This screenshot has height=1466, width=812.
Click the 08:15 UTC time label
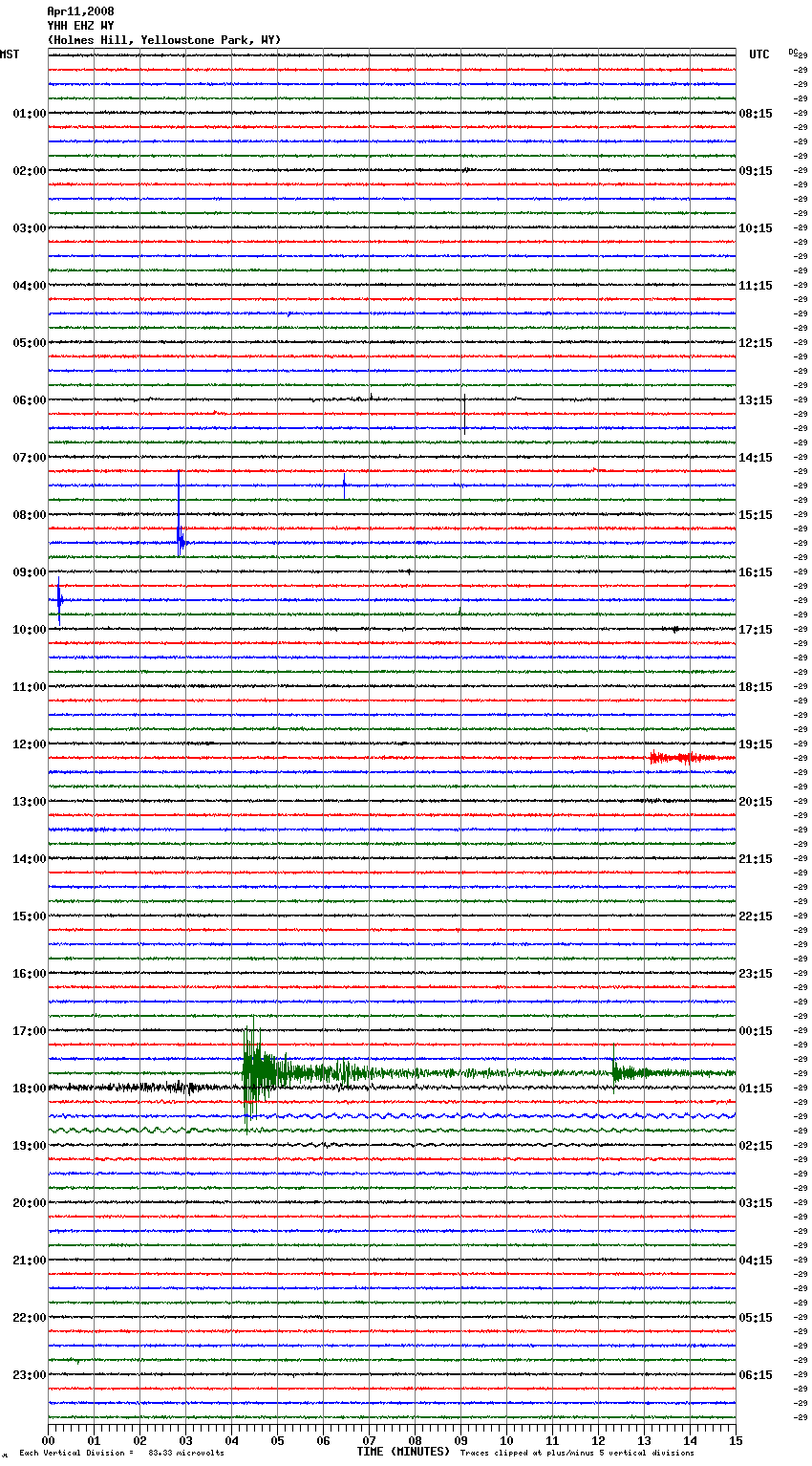(x=756, y=114)
